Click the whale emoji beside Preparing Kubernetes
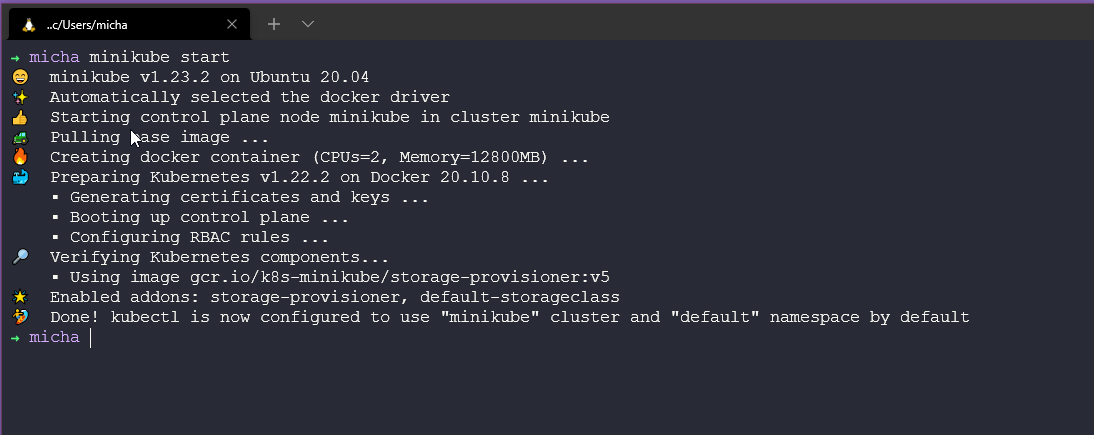 click(x=20, y=177)
